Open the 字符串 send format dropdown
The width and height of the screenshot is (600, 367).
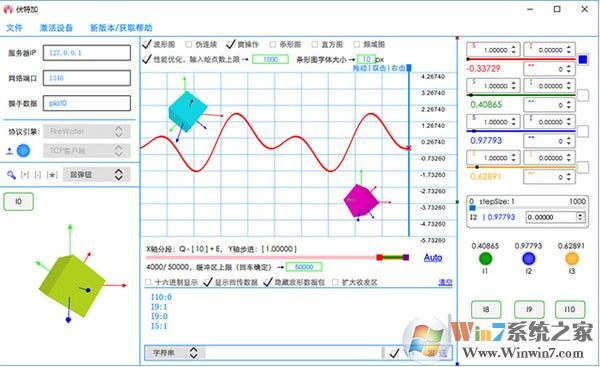click(175, 353)
